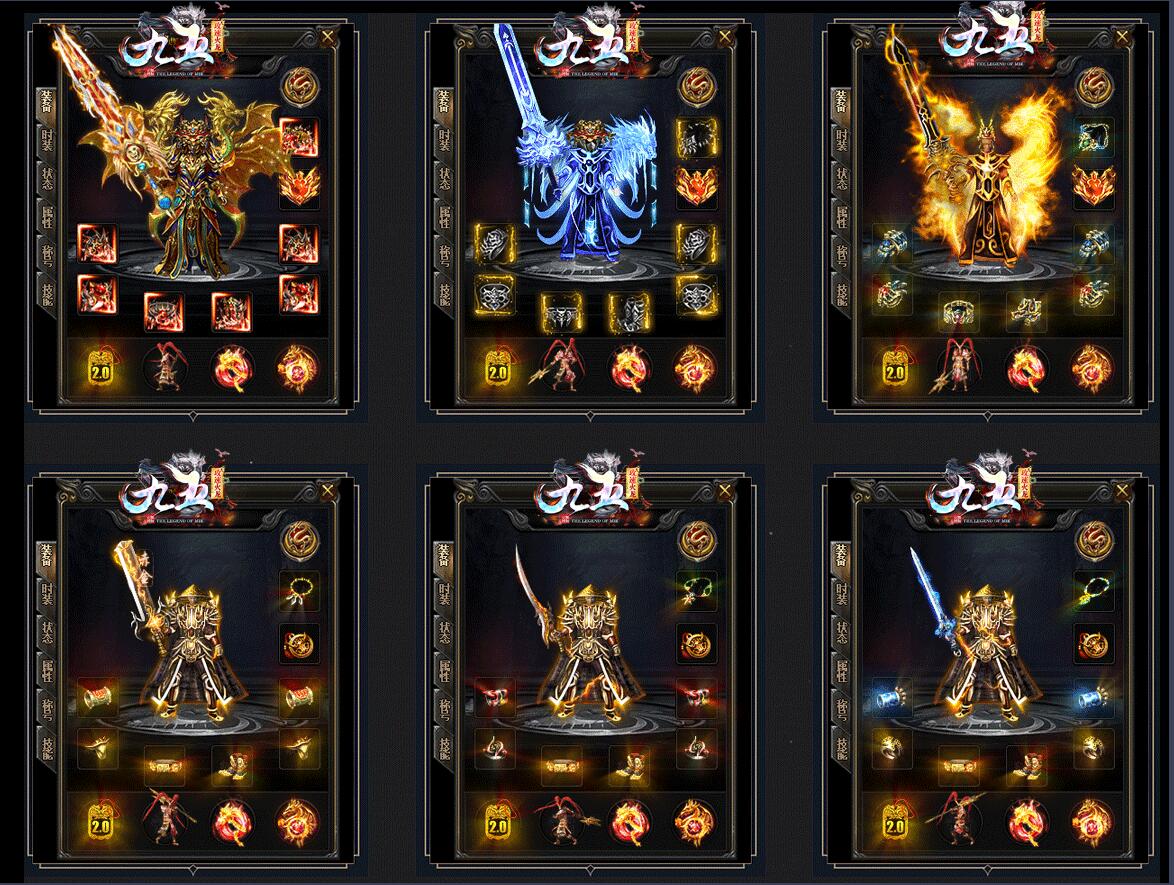Open 时装 tab in golden dragon panel
Viewport: 1174px width, 885px height.
[x=48, y=141]
